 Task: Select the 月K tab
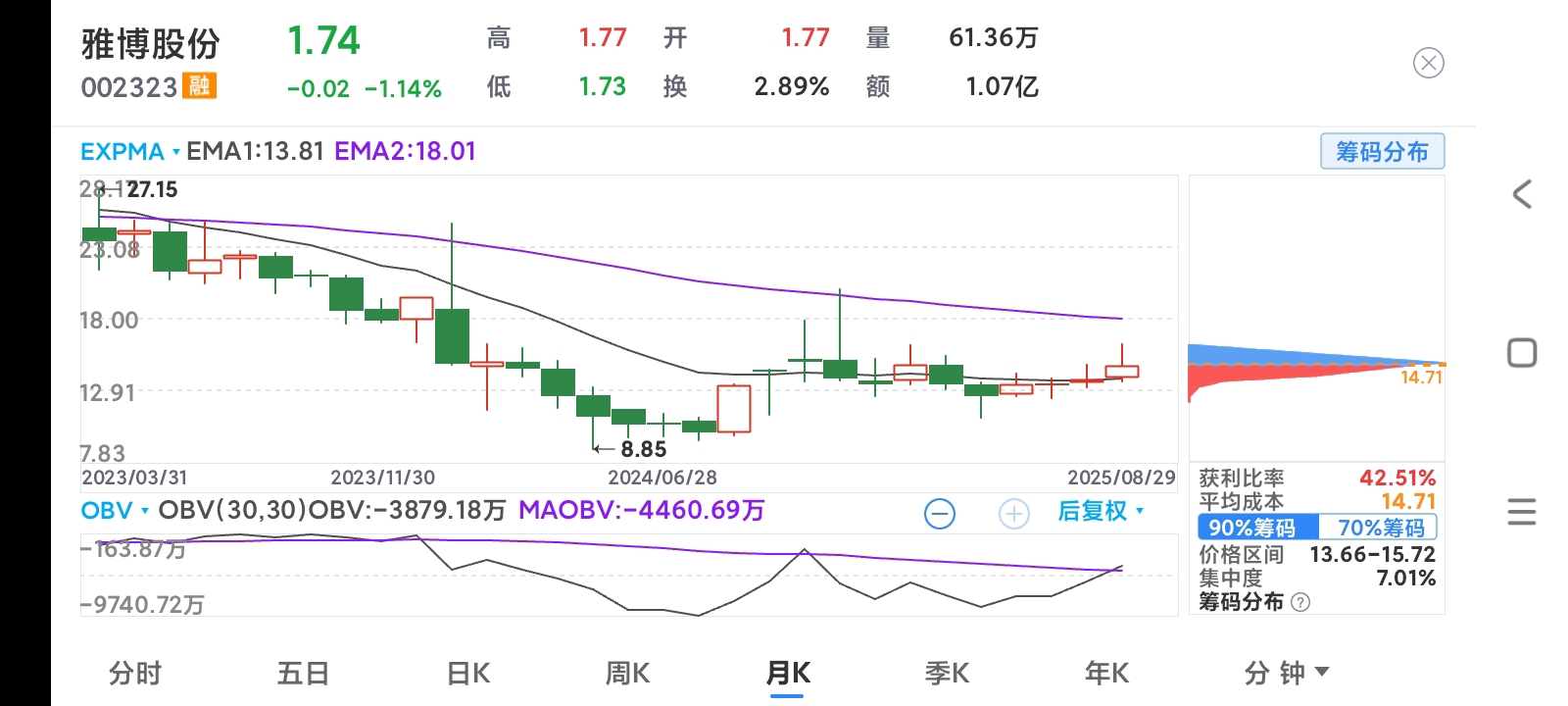coord(788,673)
